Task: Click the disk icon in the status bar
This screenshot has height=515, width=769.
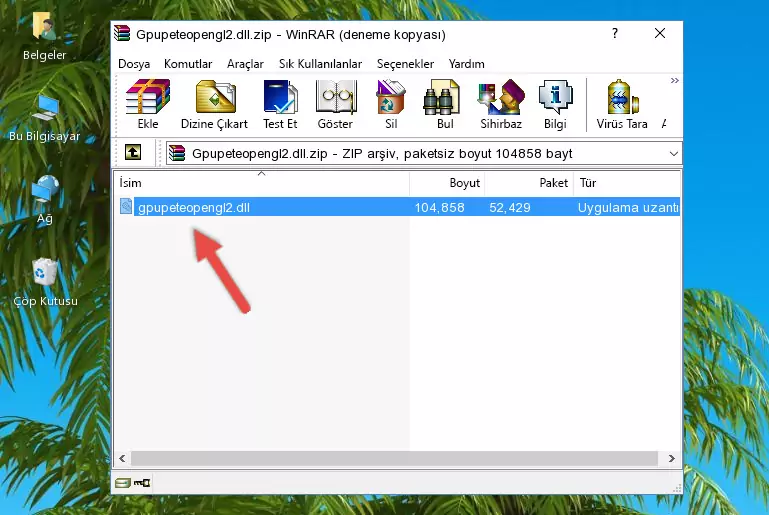Action: tap(123, 483)
